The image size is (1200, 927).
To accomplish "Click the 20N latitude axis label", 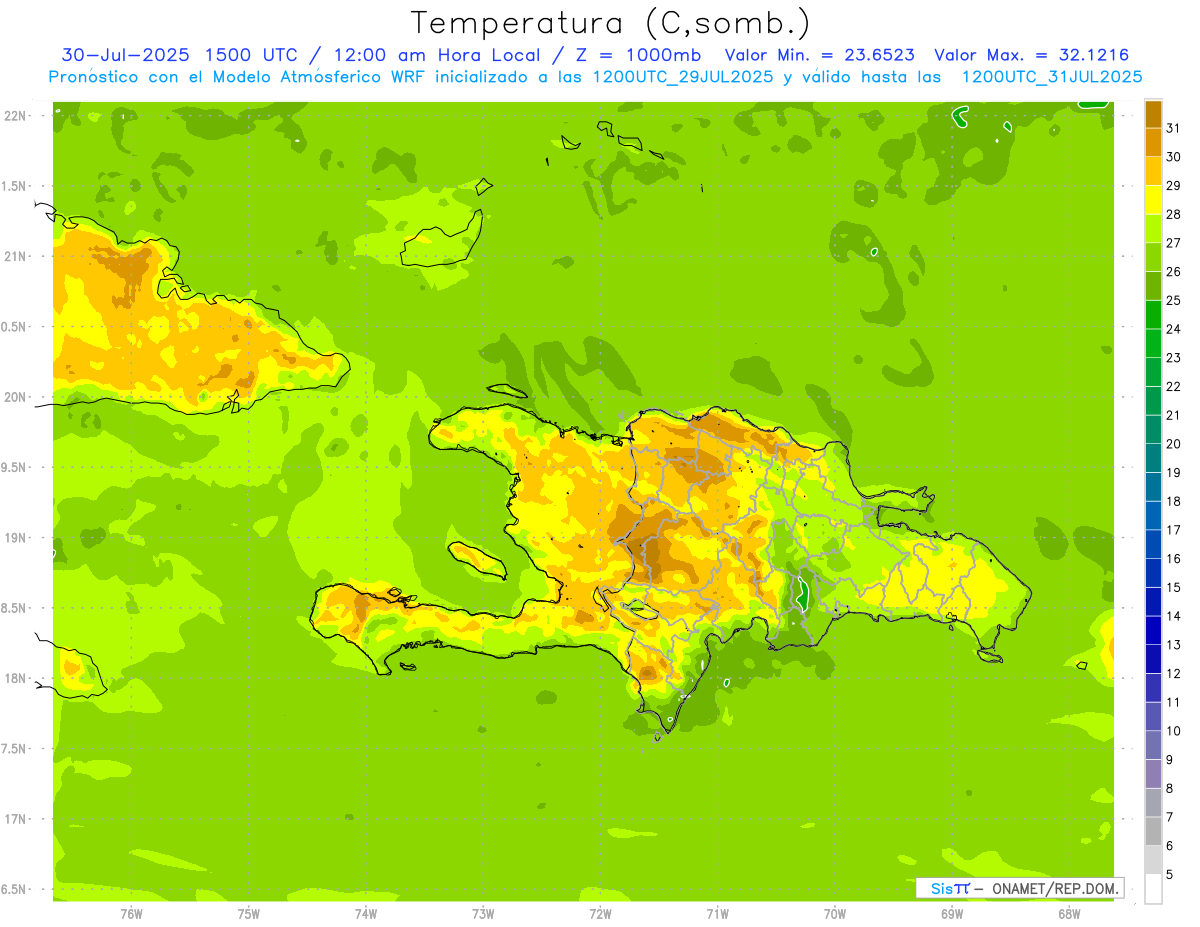I will [x=16, y=397].
